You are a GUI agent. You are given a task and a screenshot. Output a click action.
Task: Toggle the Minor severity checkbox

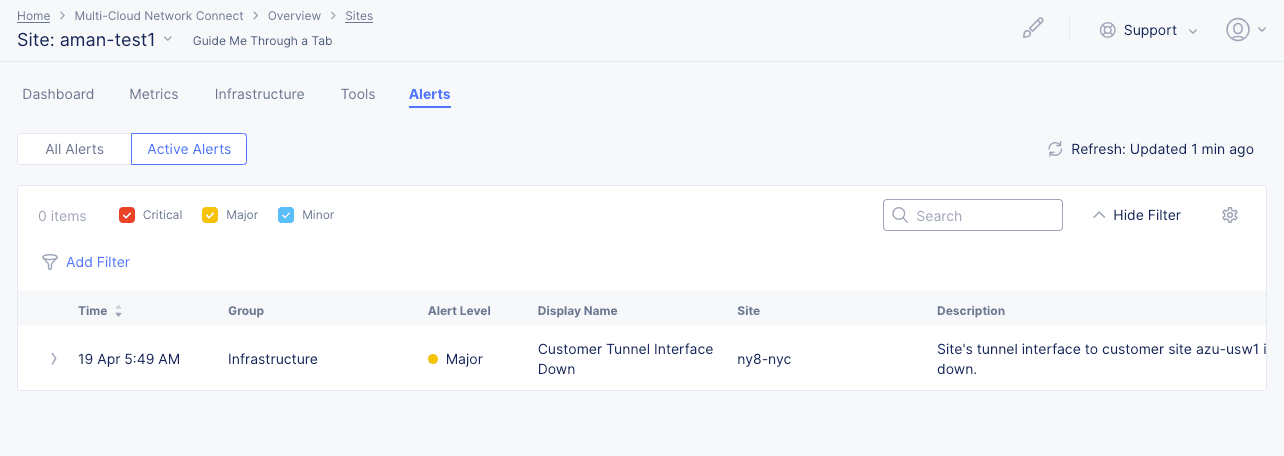(286, 215)
